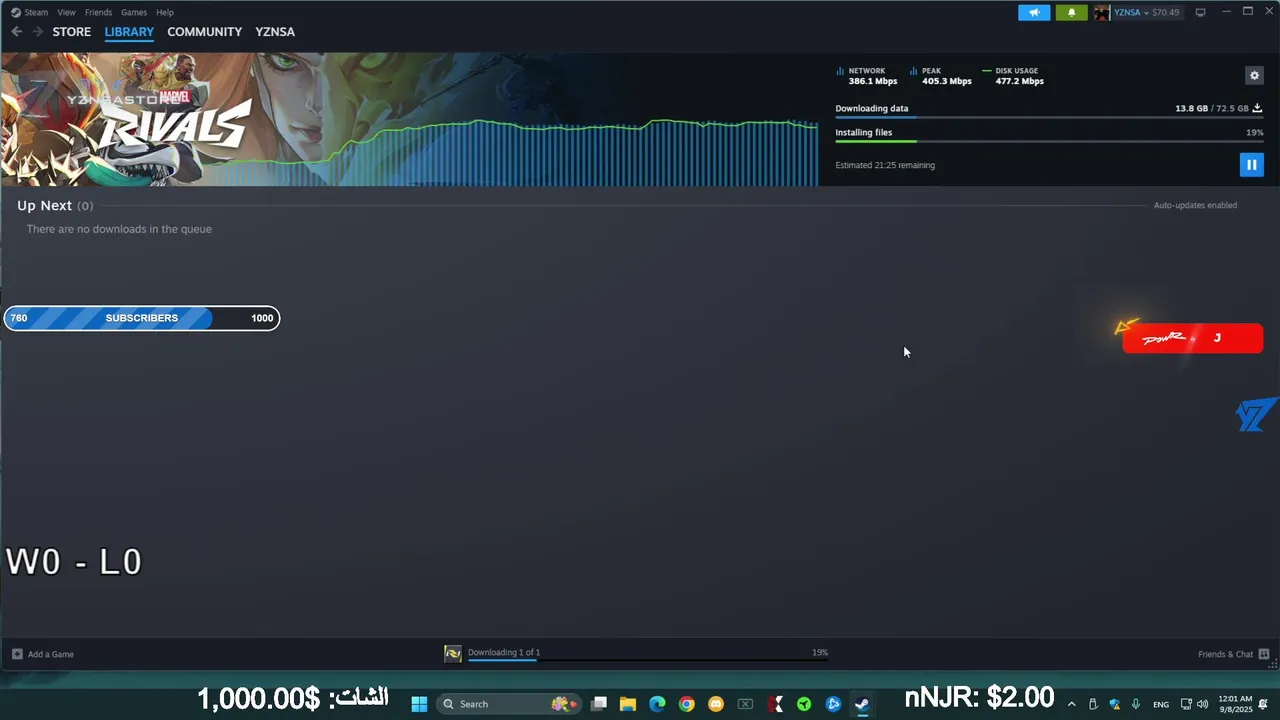Open Task View on the taskbar
The image size is (1280, 720).
[599, 704]
